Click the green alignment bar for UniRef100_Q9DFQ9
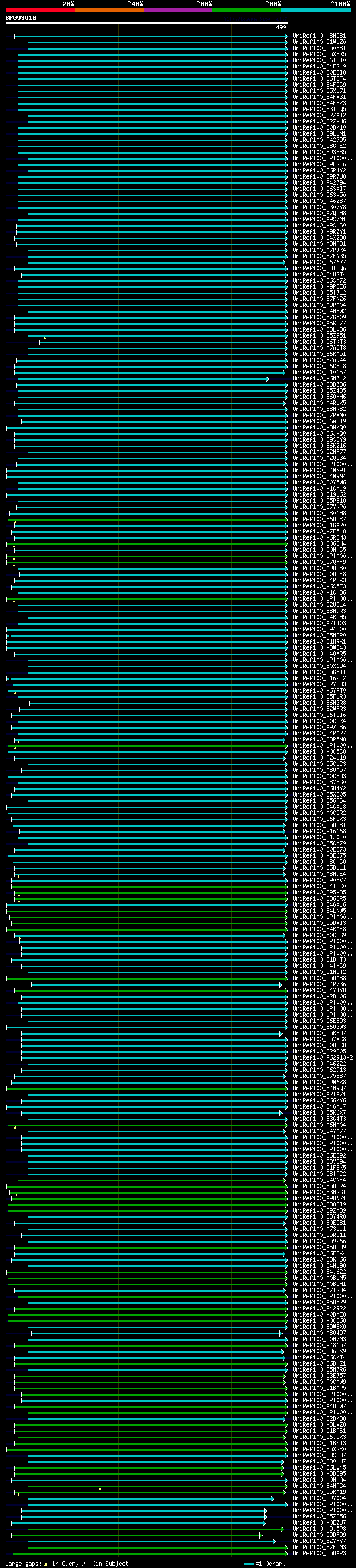The width and height of the screenshot is (356, 1568). coord(137,1535)
